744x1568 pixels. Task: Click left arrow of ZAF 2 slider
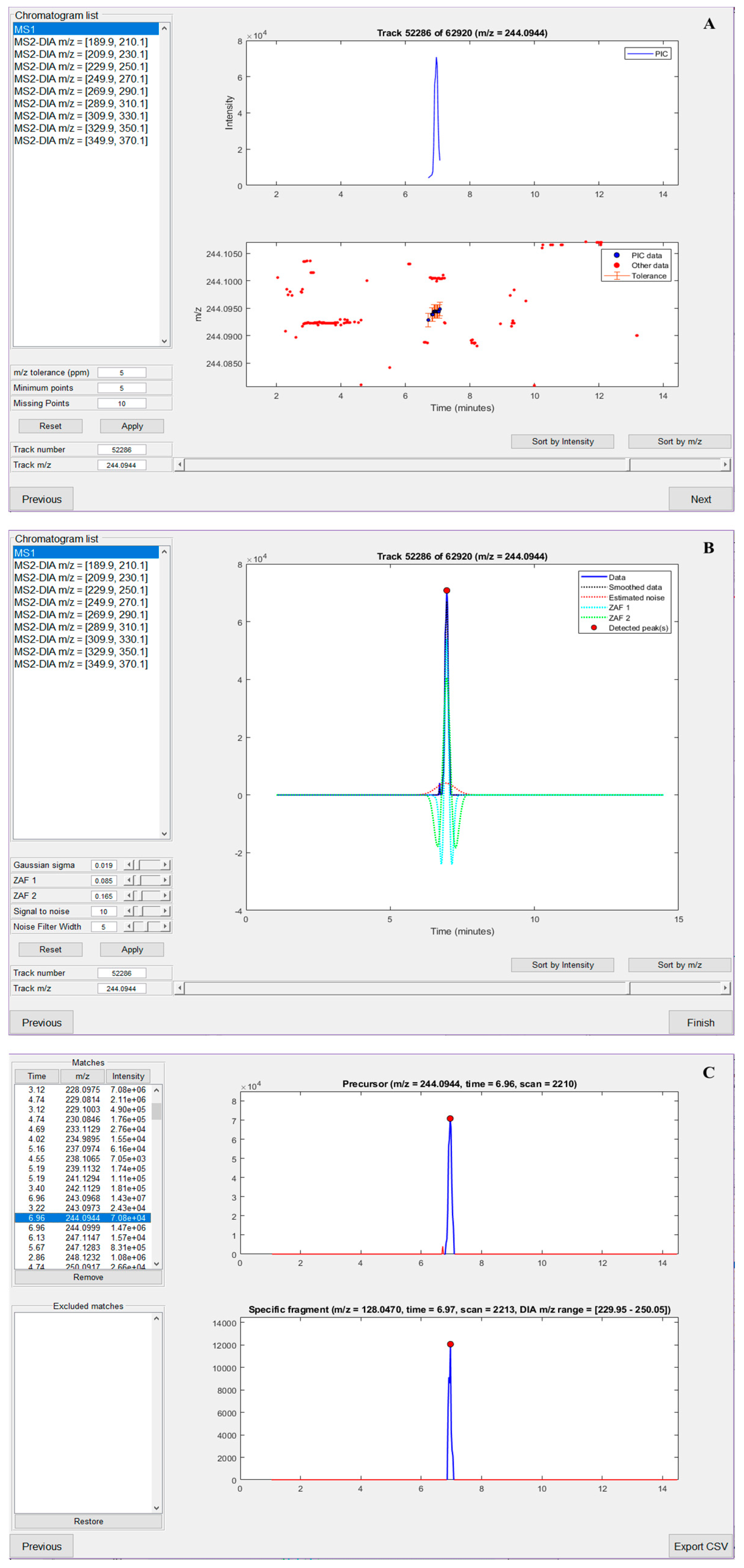click(x=129, y=896)
